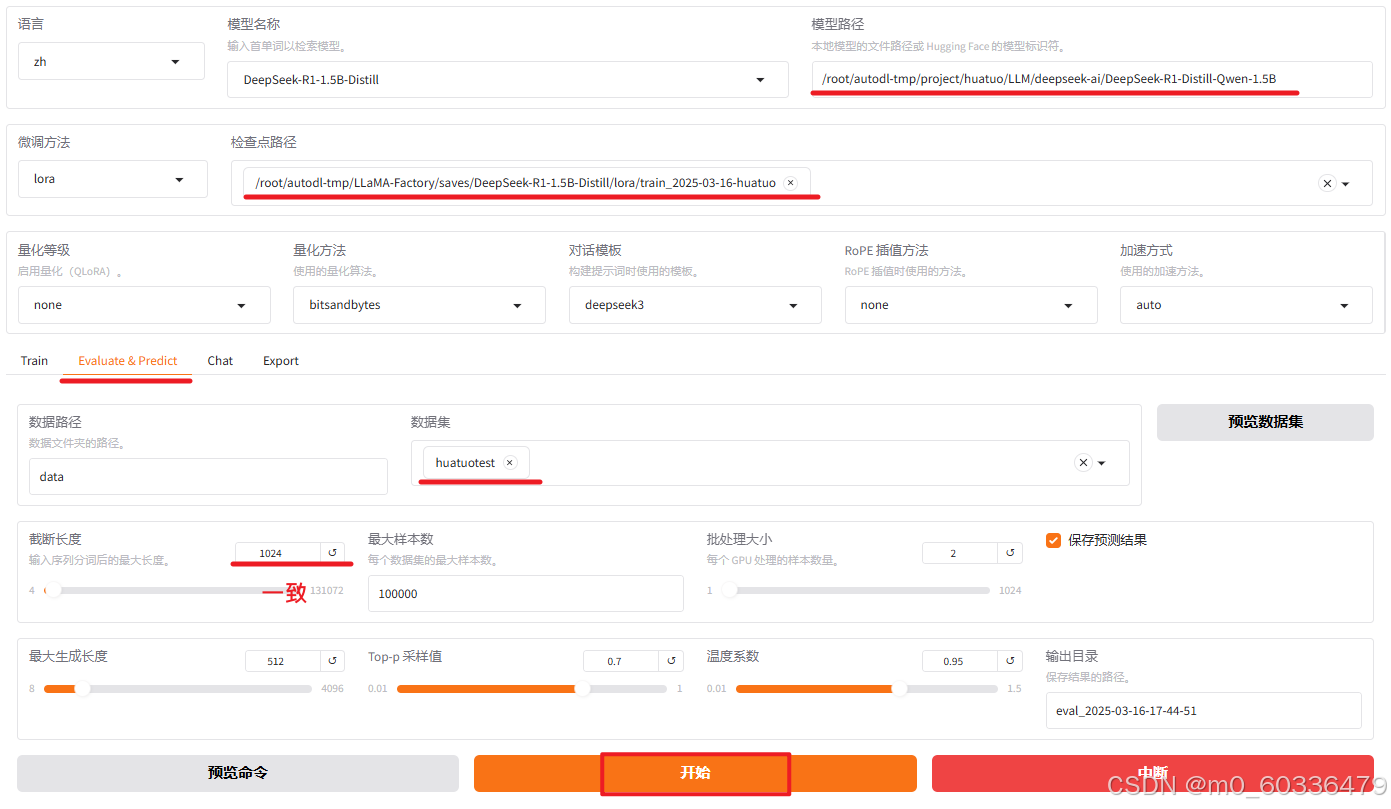
Task: Reset the 截断长度 value with its refresh icon
Action: pyautogui.click(x=333, y=552)
